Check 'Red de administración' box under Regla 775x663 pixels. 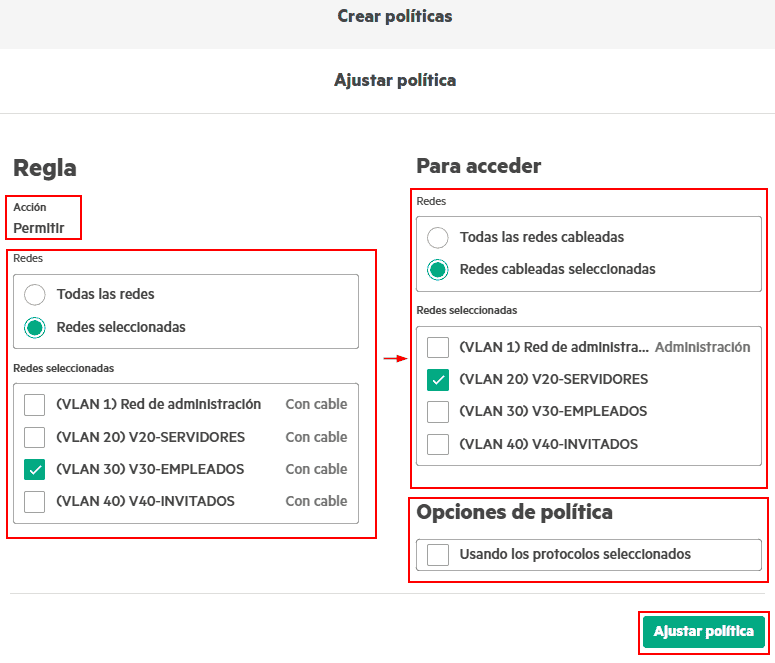[x=35, y=405]
